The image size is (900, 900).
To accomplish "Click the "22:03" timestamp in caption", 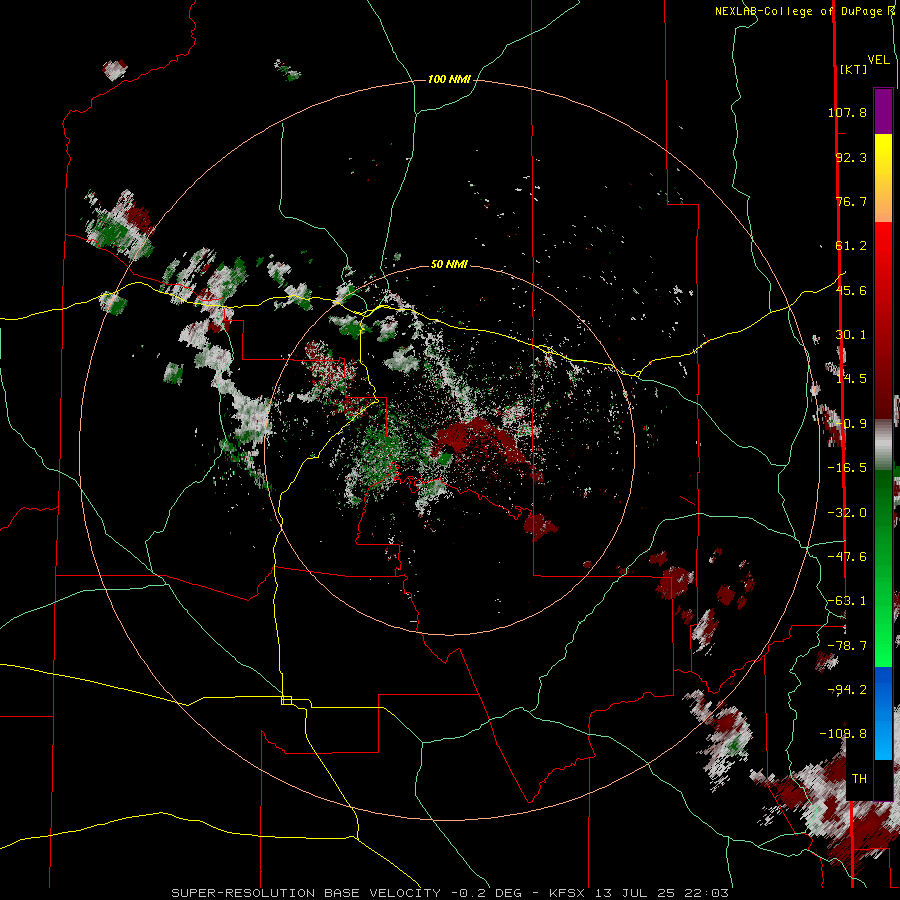I will point(709,893).
